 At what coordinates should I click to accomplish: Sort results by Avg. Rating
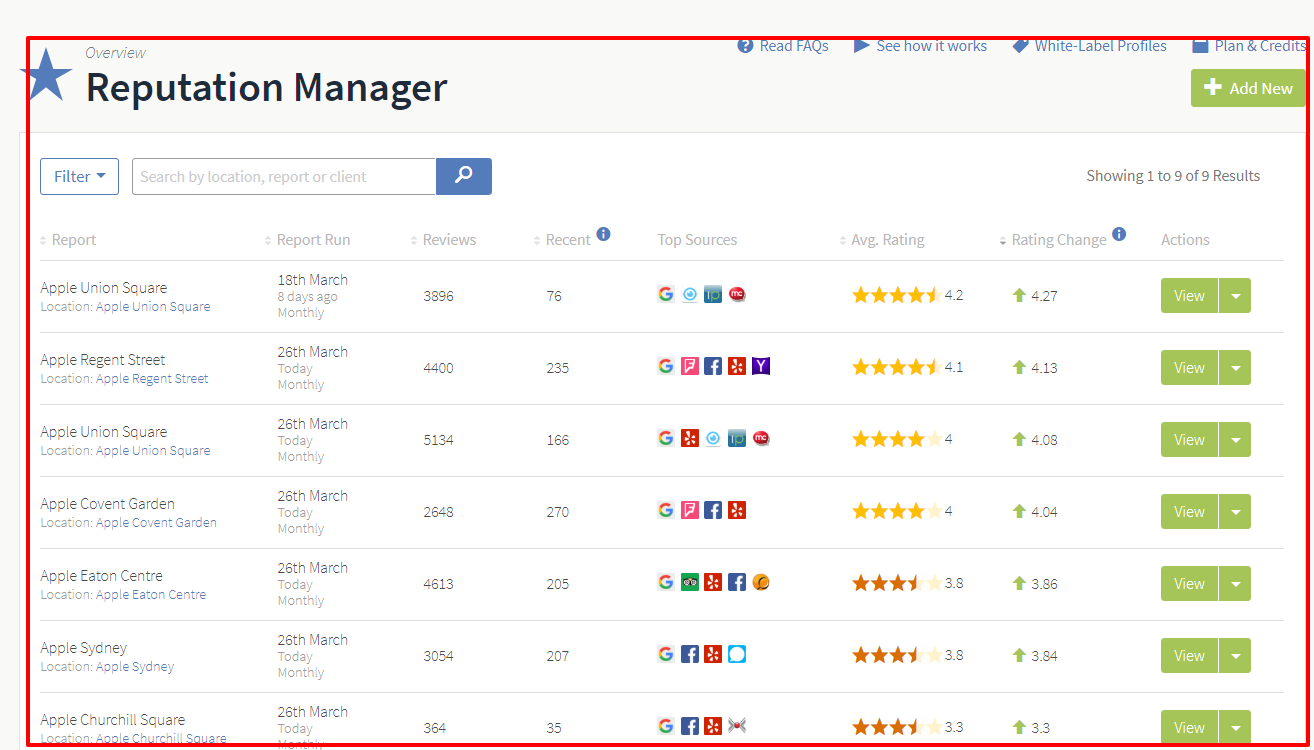pos(887,239)
